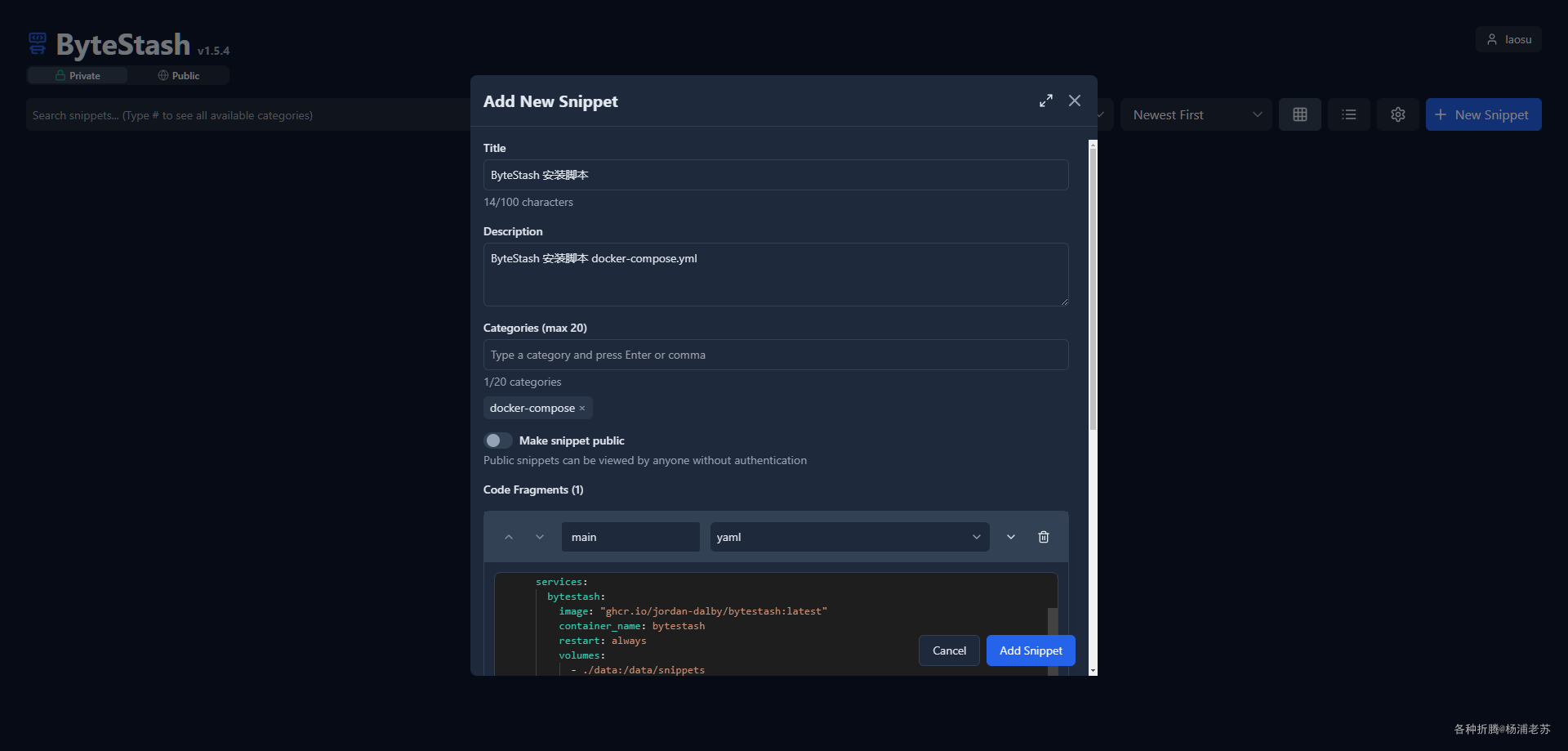
Task: Open the yaml language dropdown
Action: click(849, 537)
